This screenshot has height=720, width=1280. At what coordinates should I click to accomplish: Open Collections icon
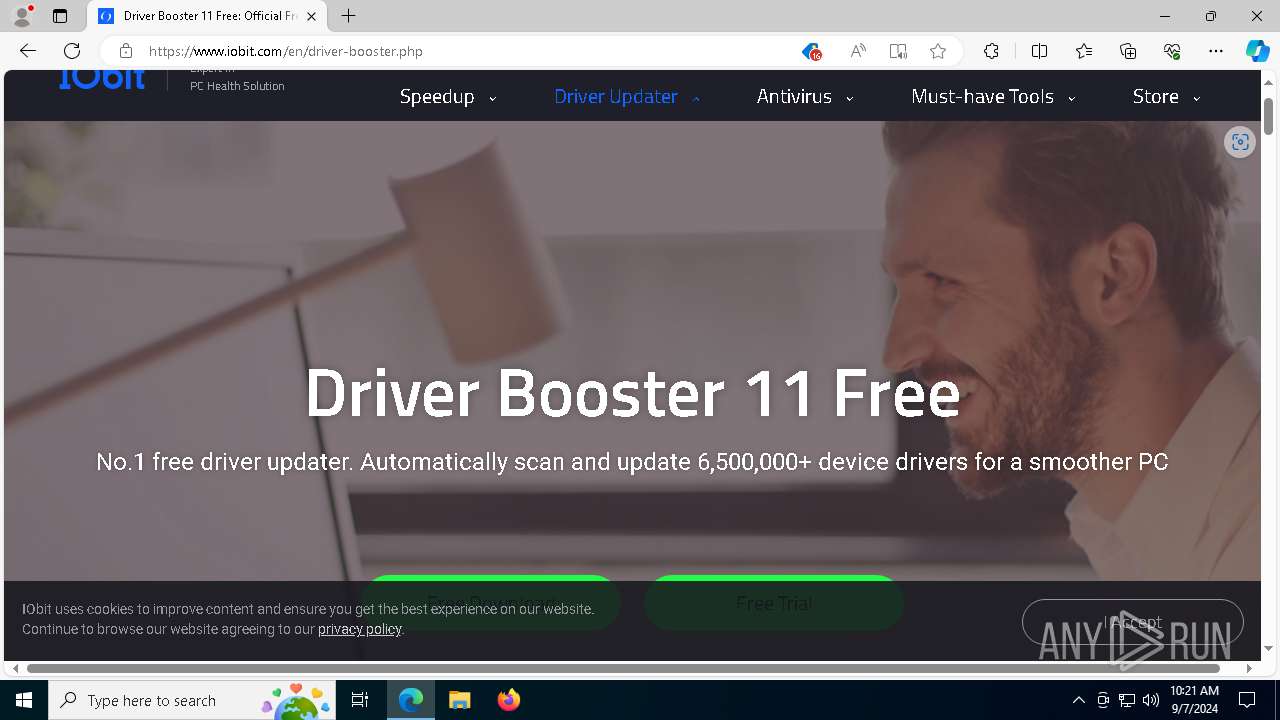[1128, 51]
